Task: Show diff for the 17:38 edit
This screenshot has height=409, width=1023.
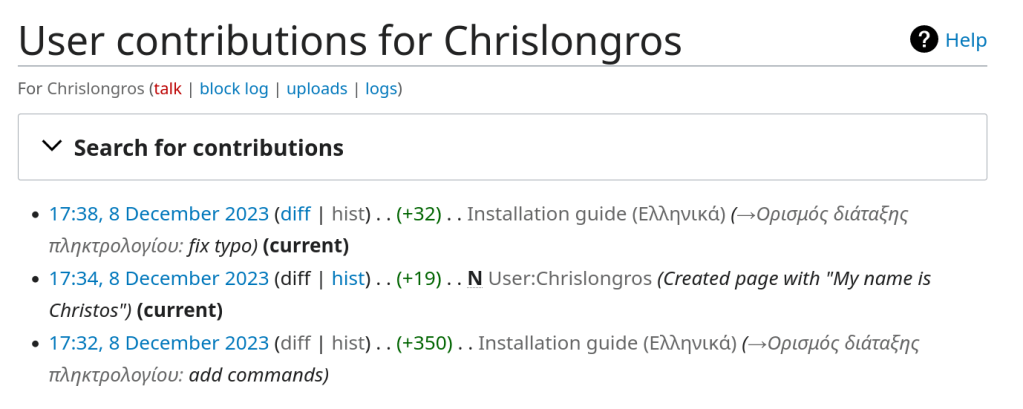Action: click(295, 214)
